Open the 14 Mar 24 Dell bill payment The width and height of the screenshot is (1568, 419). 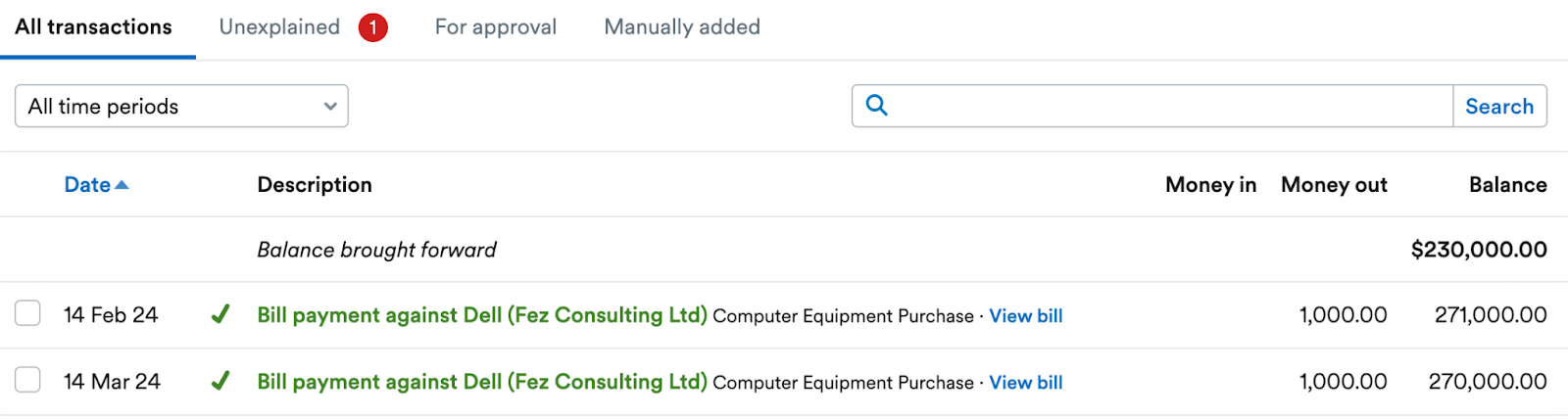[482, 382]
